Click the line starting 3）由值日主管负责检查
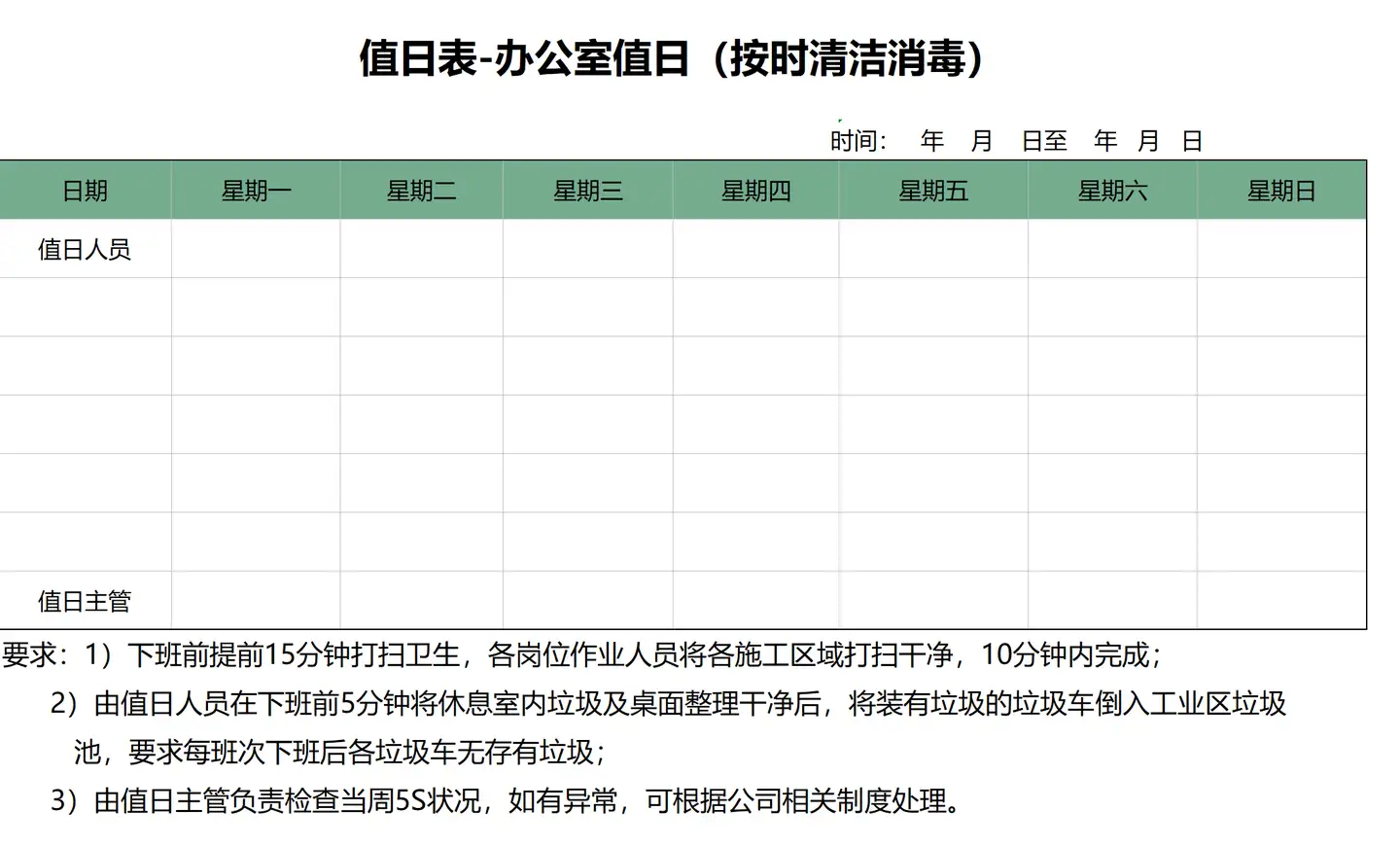1400x846 pixels. click(x=506, y=800)
